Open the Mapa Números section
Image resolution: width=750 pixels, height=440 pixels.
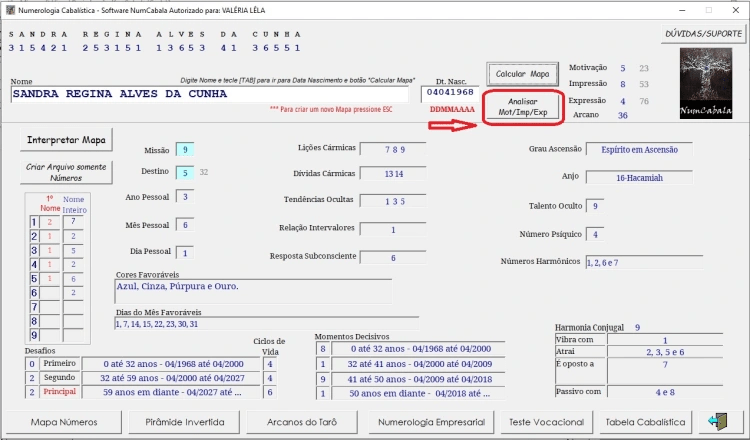click(x=64, y=422)
